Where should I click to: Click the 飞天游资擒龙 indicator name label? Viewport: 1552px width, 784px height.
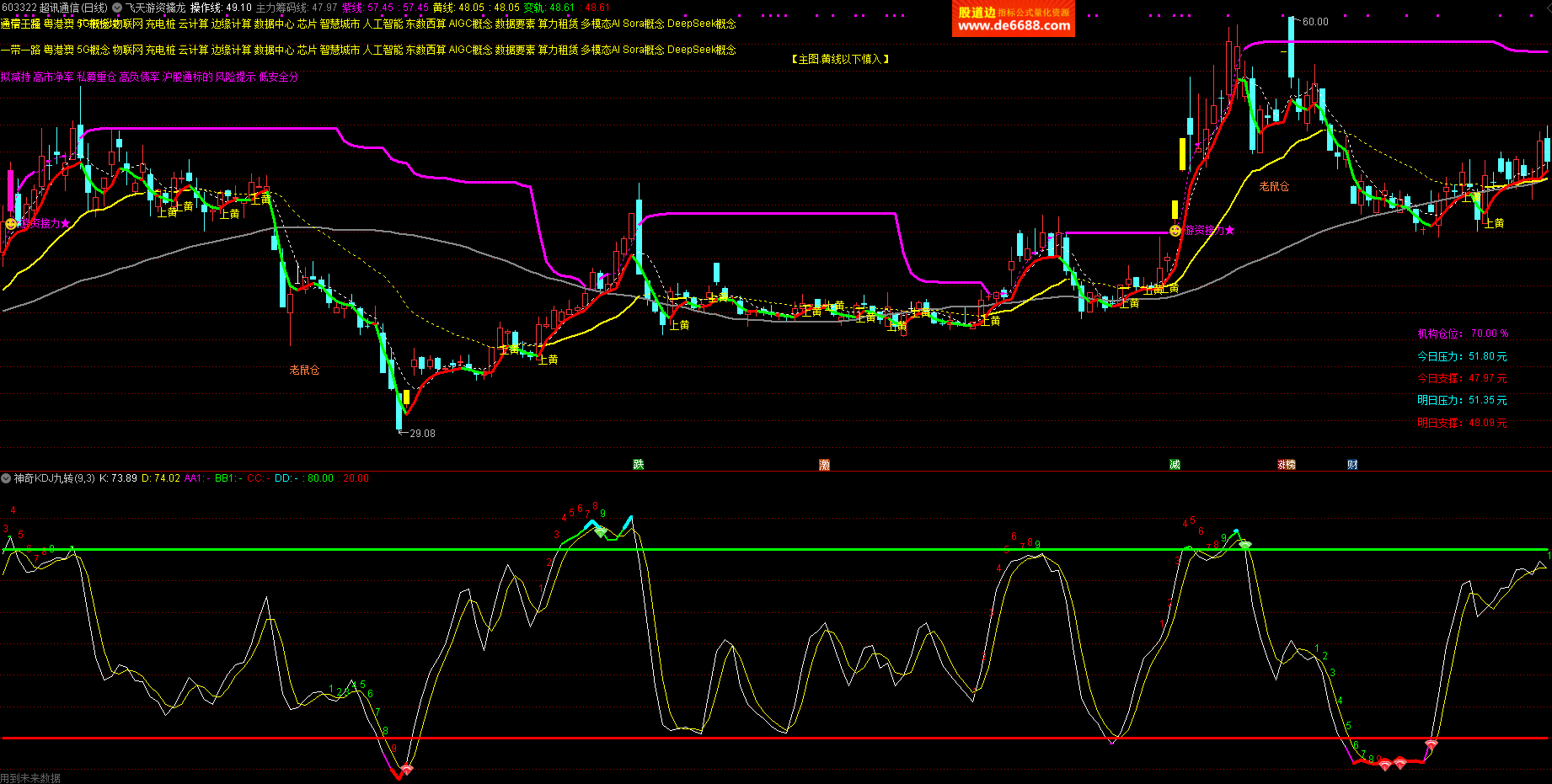pos(155,8)
